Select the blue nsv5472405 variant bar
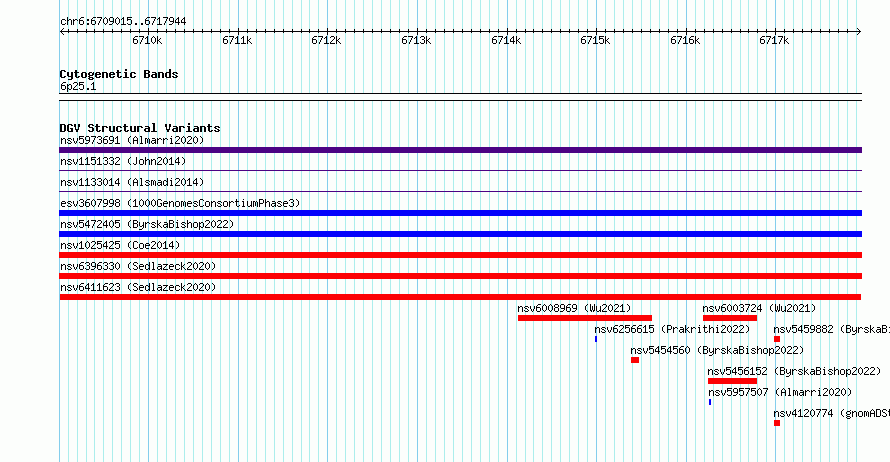Image resolution: width=890 pixels, height=462 pixels. 460,234
